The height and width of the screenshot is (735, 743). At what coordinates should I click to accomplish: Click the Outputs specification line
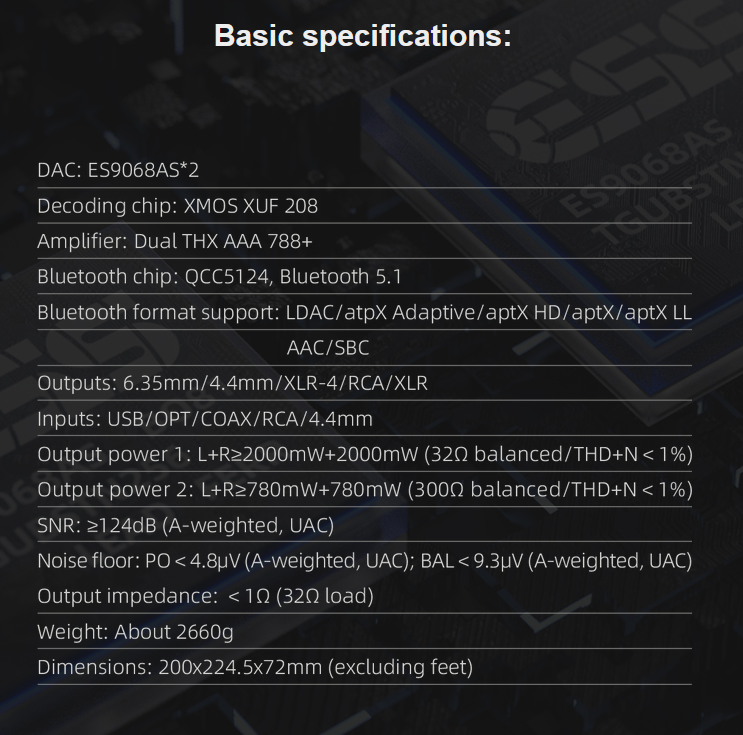[x=232, y=383]
